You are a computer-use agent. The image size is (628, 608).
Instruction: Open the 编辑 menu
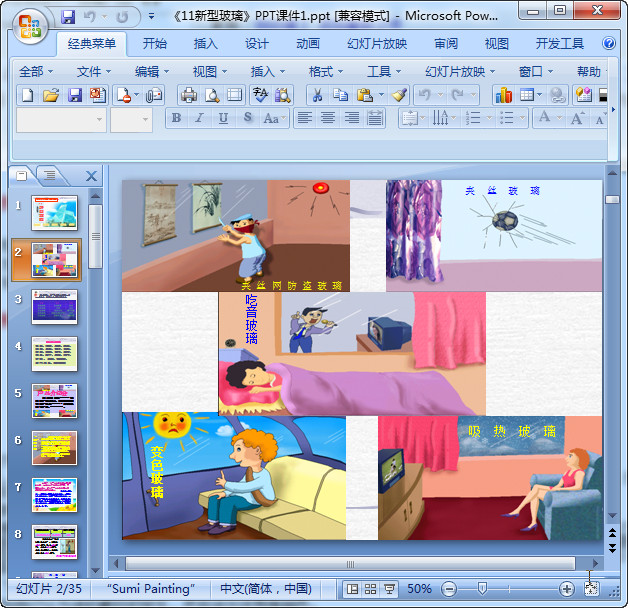point(151,72)
